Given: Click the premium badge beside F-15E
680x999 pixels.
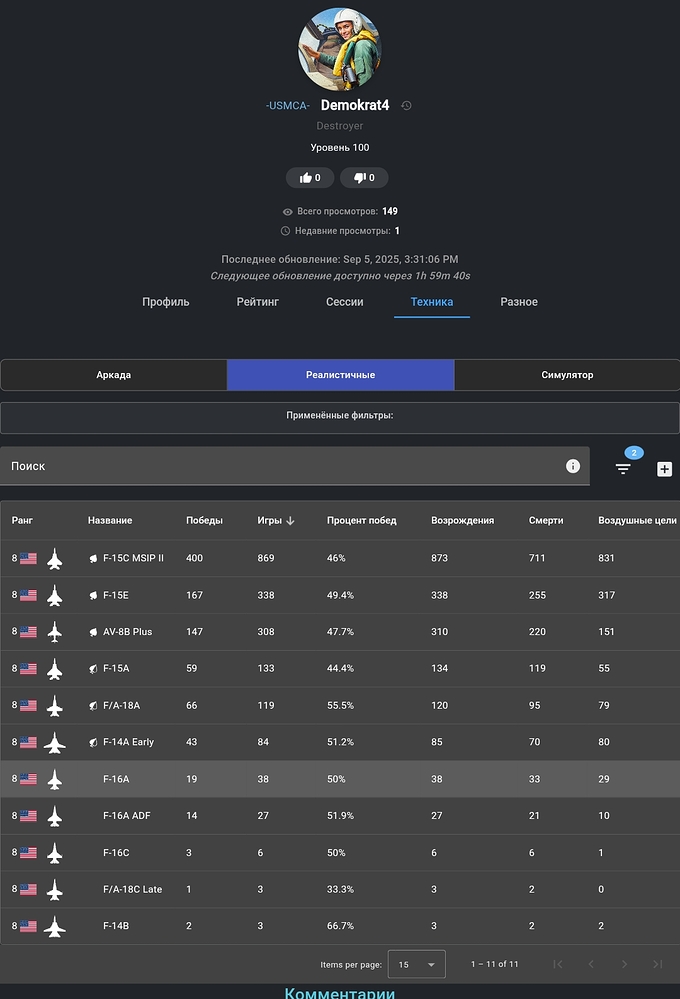Looking at the screenshot, I should [x=93, y=596].
